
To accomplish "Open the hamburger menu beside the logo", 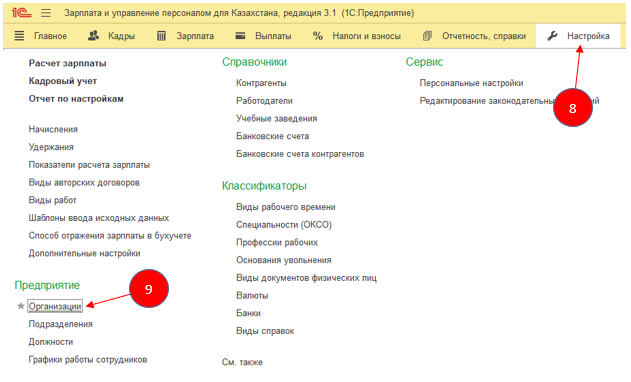I will [46, 13].
